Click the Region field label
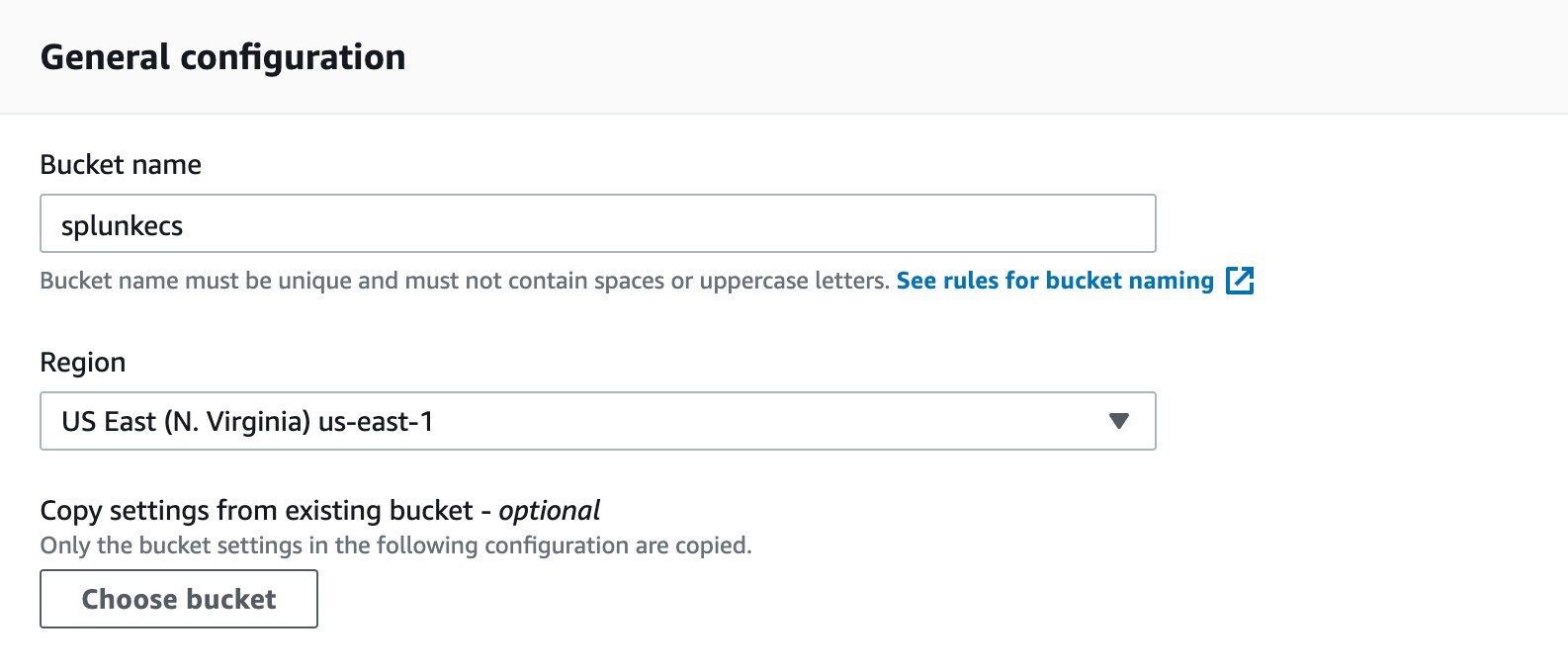The height and width of the screenshot is (668, 1568). (83, 363)
